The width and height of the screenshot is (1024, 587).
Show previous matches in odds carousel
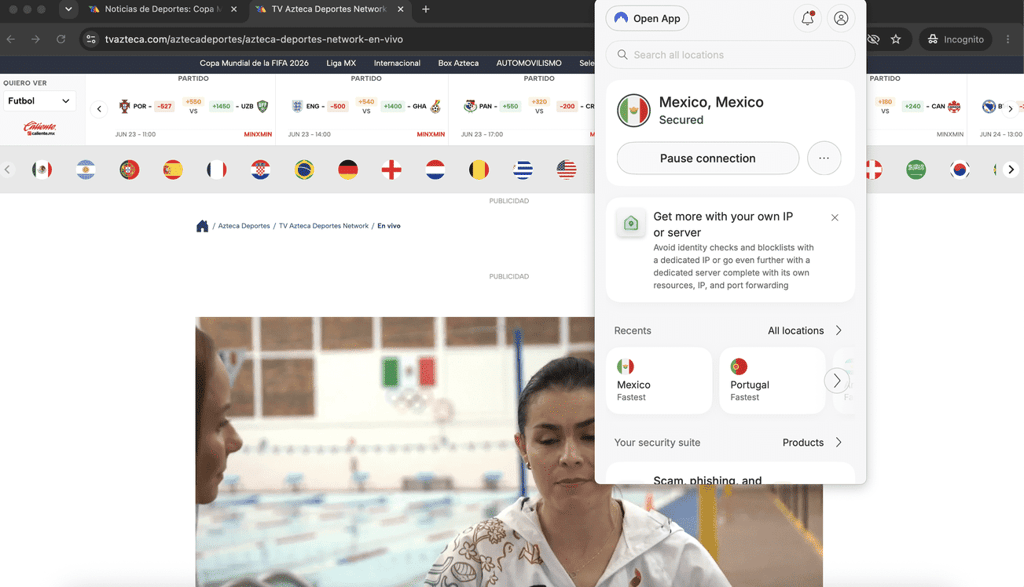(x=99, y=109)
